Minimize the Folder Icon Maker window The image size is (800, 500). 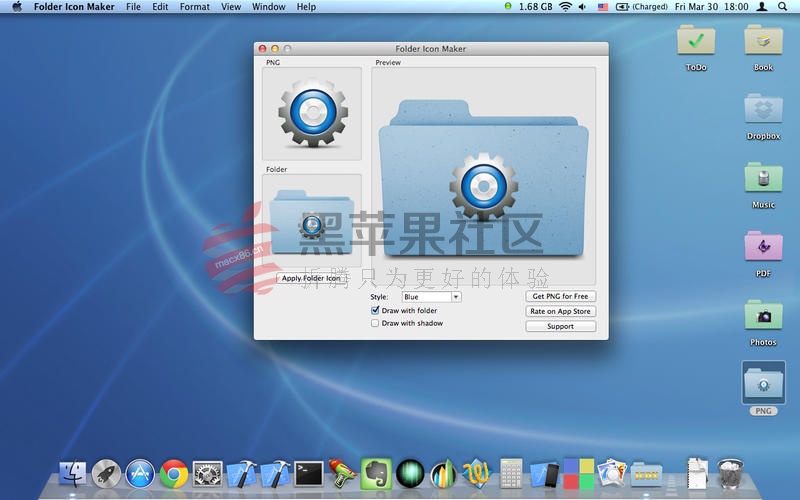[275, 48]
